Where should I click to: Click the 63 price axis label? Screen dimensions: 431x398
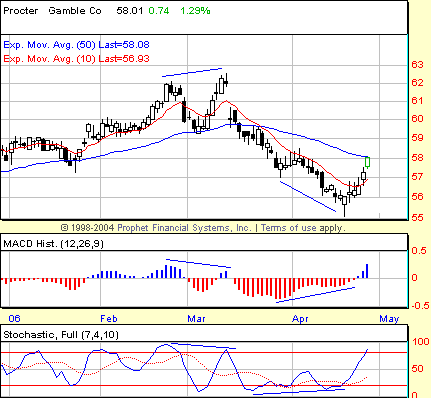(417, 64)
